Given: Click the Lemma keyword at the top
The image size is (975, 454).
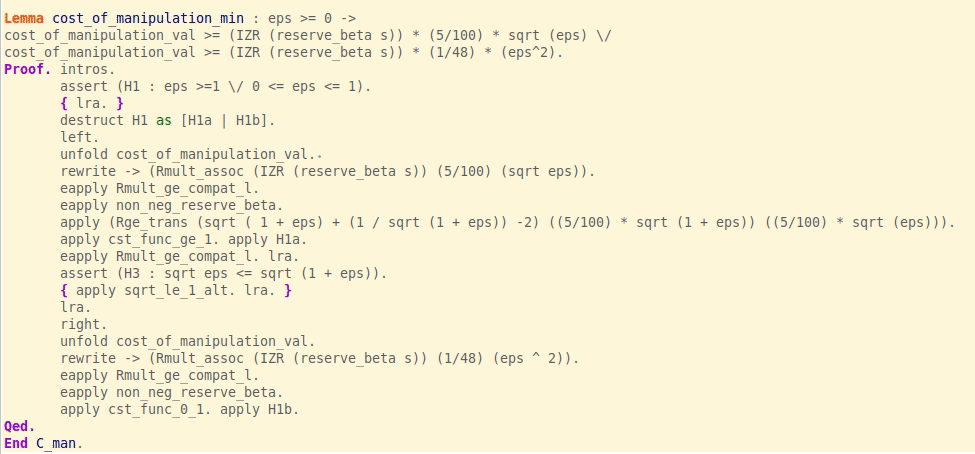Looking at the screenshot, I should click(24, 18).
